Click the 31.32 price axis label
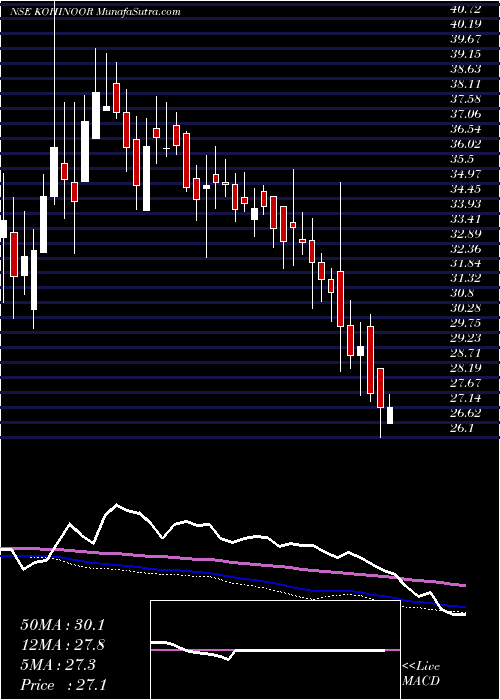Viewport: 500px width, 700px height. [x=466, y=278]
